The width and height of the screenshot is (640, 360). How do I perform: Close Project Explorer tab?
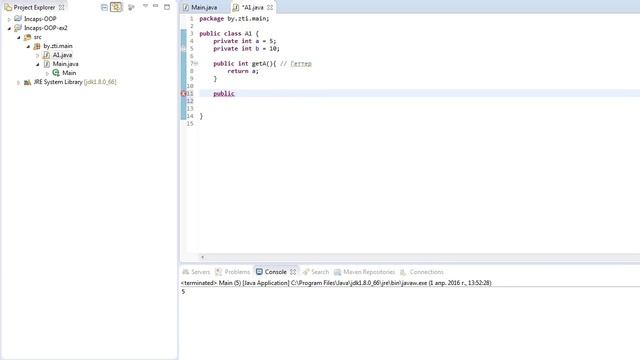coord(62,7)
